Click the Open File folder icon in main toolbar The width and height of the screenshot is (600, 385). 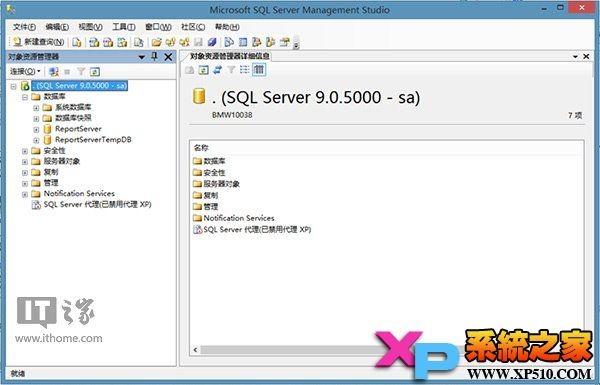pyautogui.click(x=156, y=42)
